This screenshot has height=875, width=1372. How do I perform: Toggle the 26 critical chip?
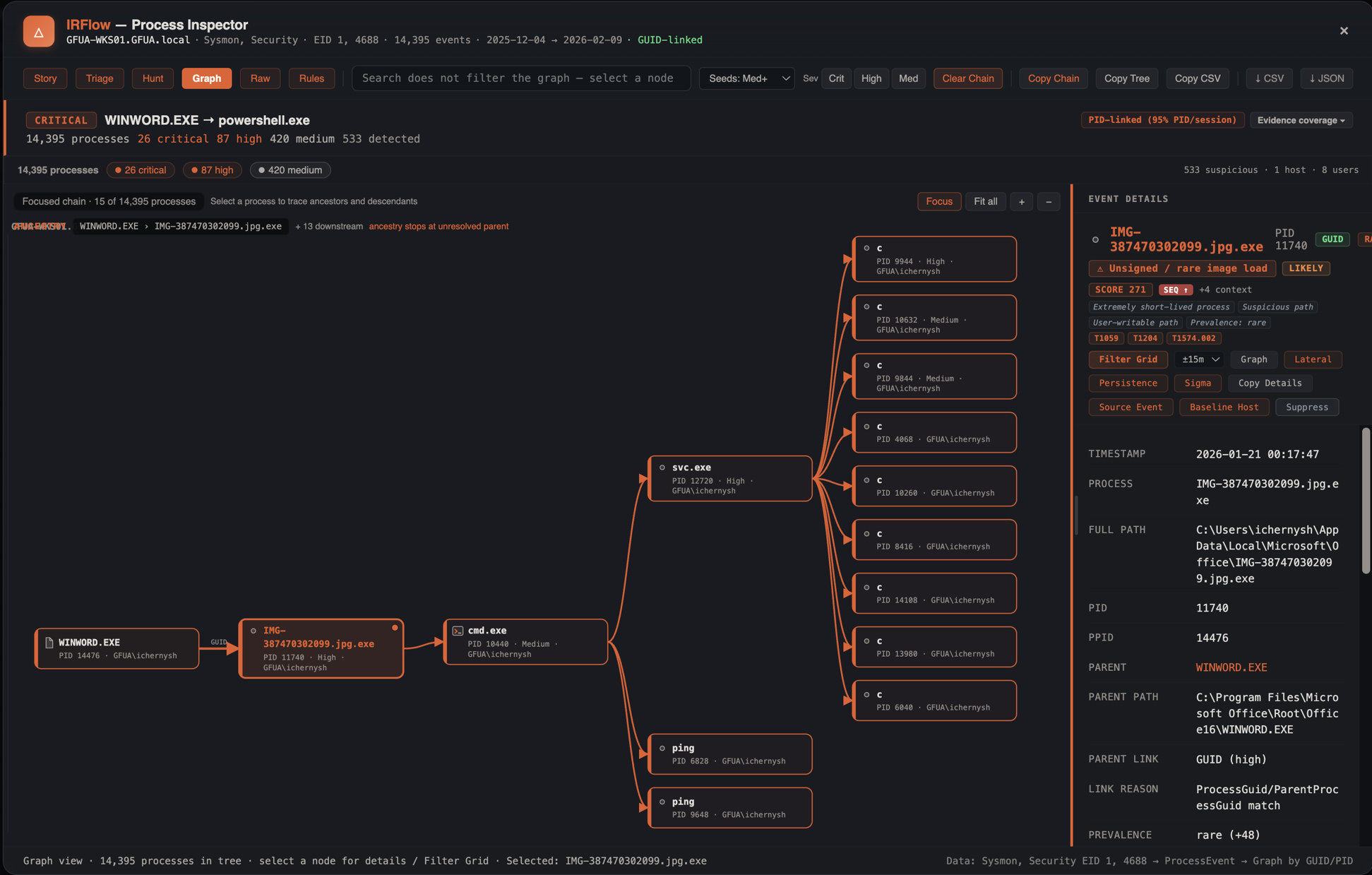pyautogui.click(x=141, y=170)
